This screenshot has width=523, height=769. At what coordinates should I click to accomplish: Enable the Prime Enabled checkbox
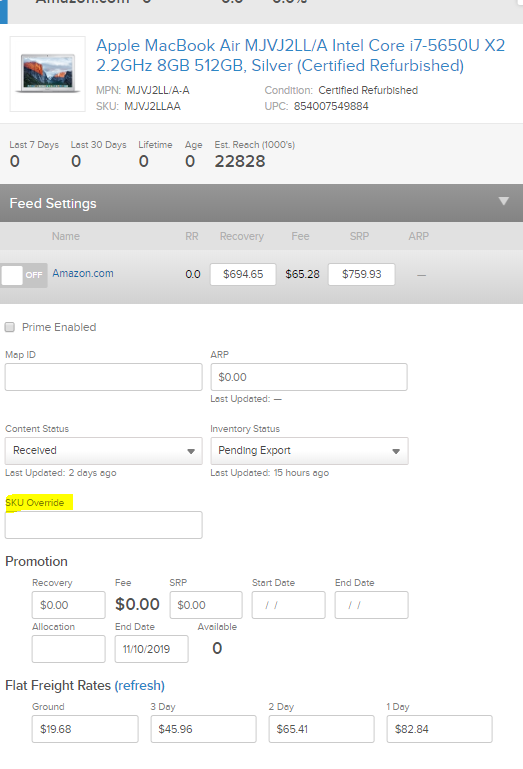click(10, 327)
